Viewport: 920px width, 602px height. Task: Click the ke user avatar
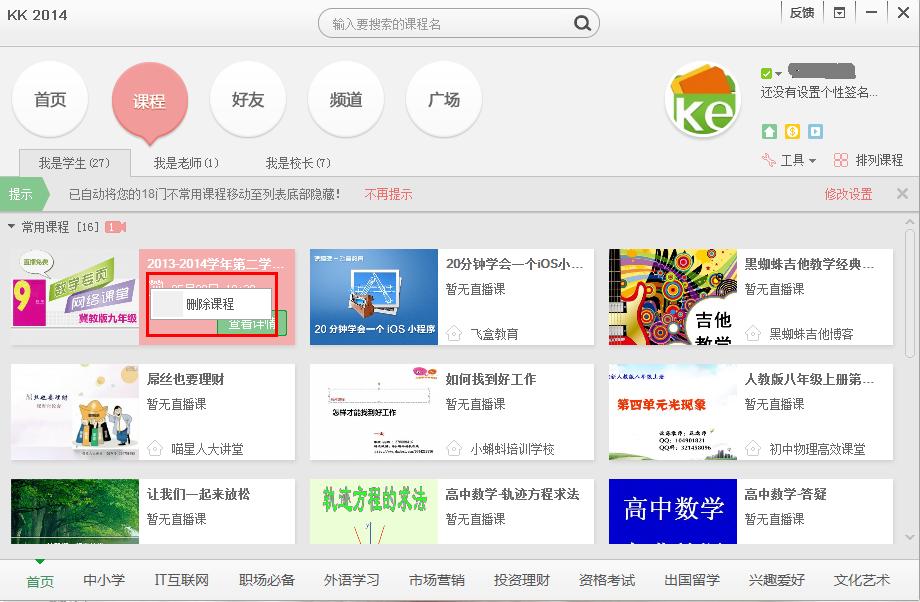click(703, 99)
